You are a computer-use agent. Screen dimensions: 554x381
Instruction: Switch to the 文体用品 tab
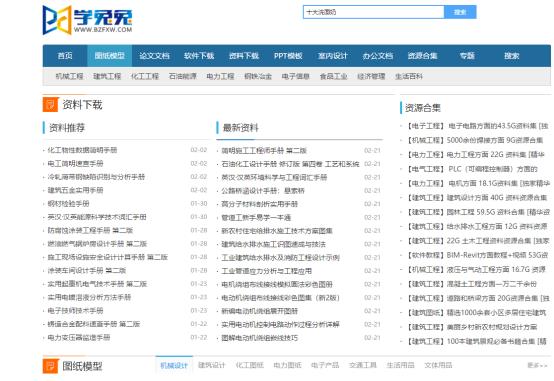(x=438, y=365)
